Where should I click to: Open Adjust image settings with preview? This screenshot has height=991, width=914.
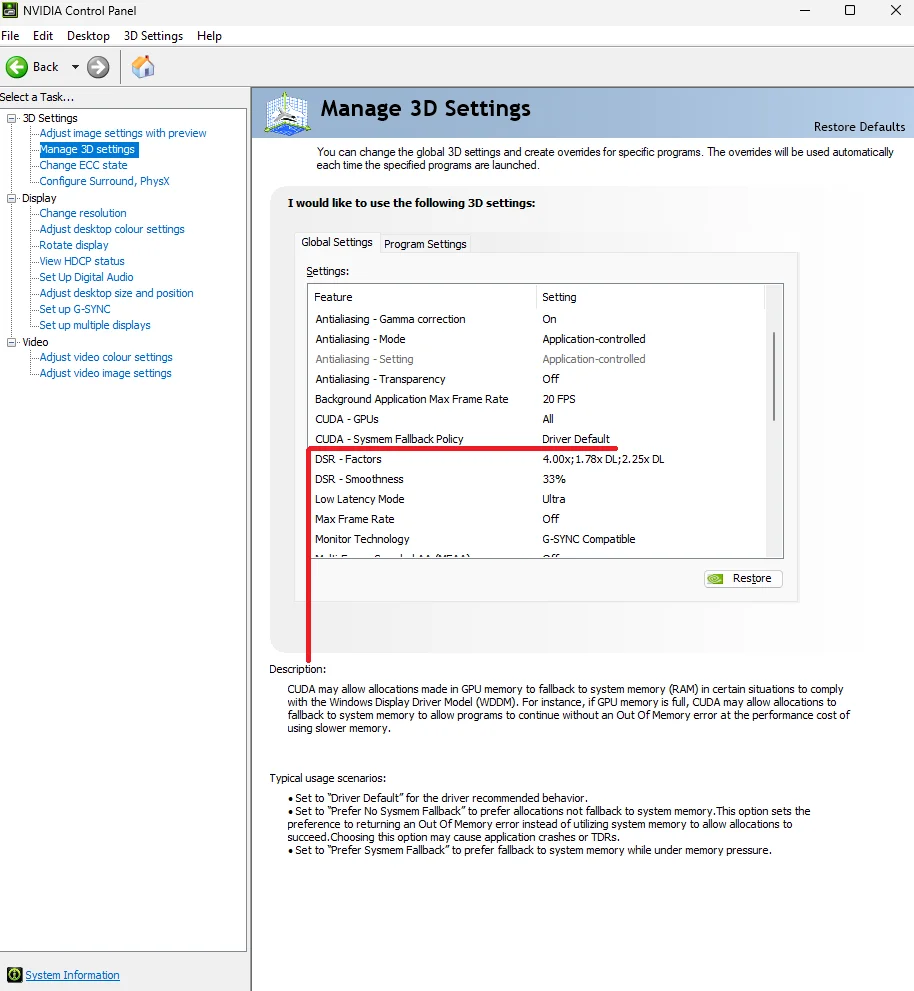coord(123,133)
